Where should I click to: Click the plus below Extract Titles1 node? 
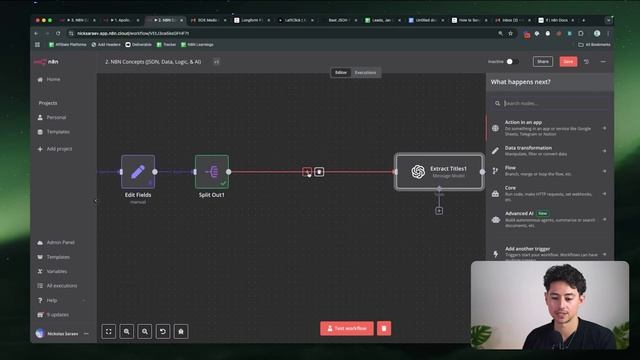coord(439,211)
